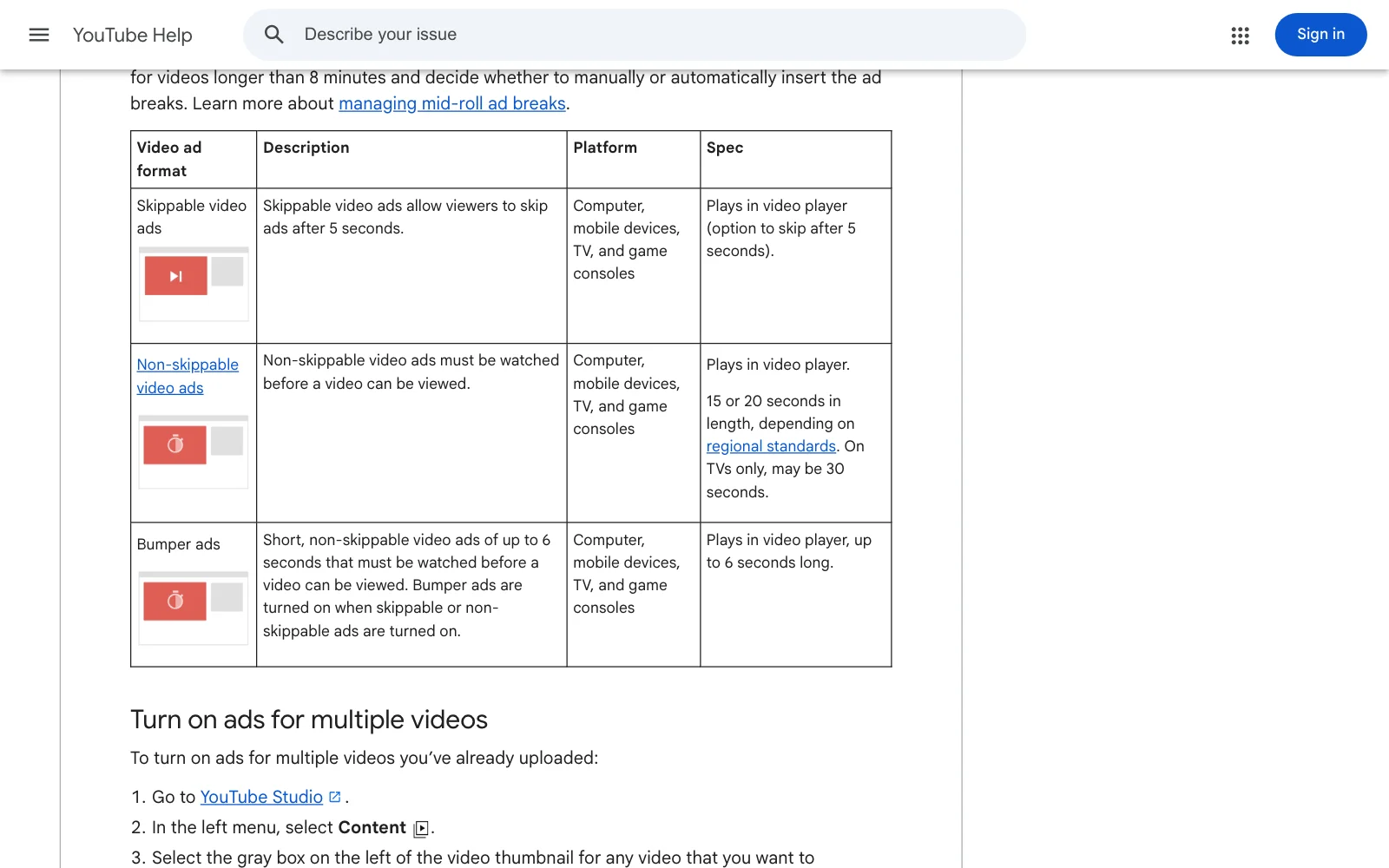Click the Bumper ads illustration
Image resolution: width=1389 pixels, height=868 pixels.
point(194,608)
